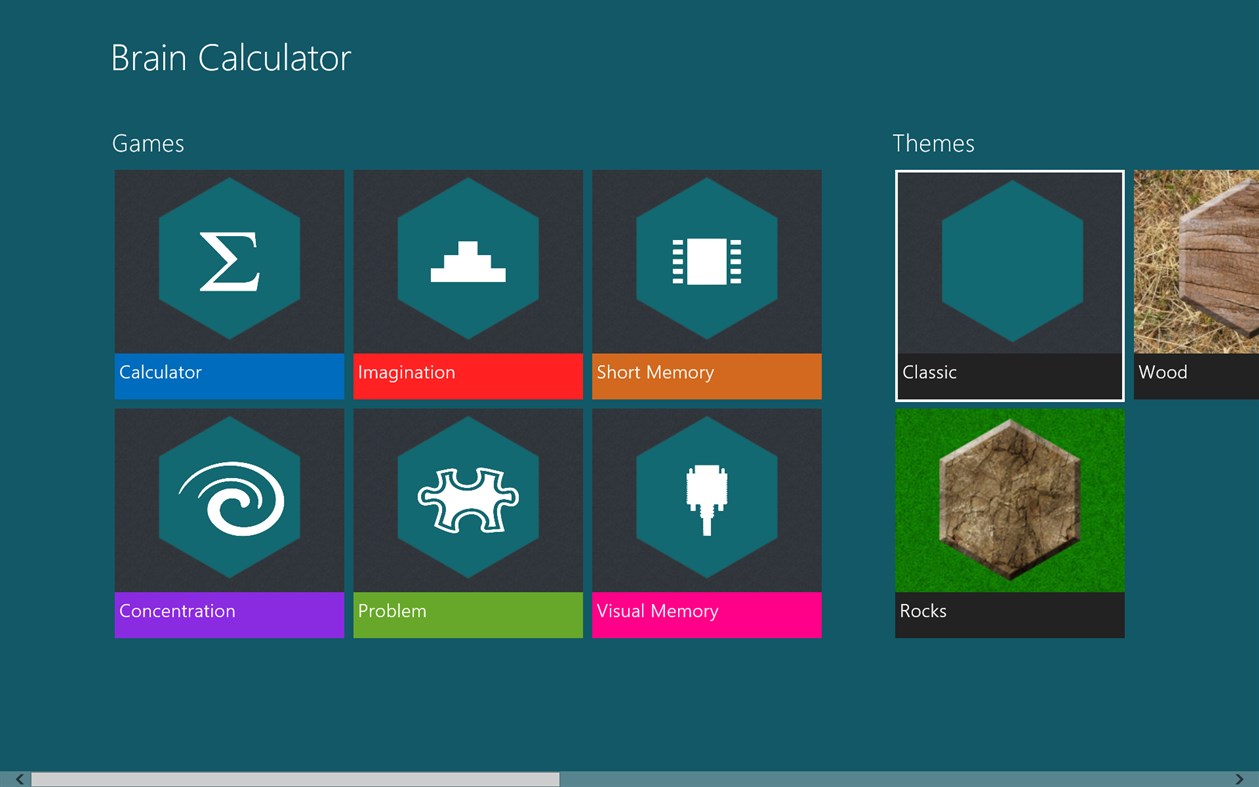Screen dimensions: 1259x787
Task: Launch Short Memory via the film strip icon
Action: coord(706,260)
